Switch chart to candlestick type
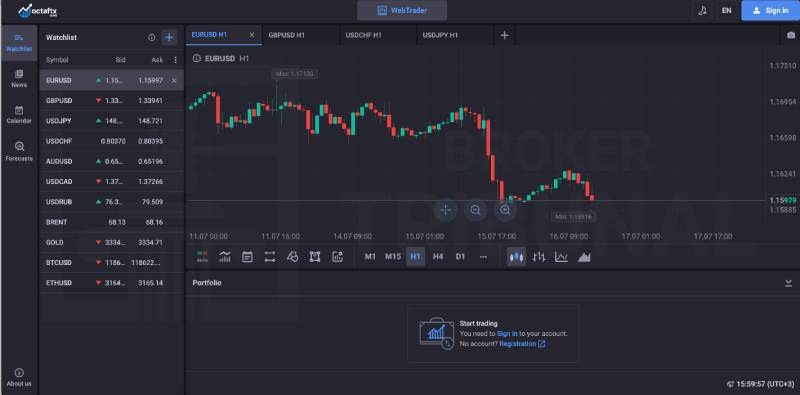Image resolution: width=800 pixels, height=395 pixels. tap(516, 257)
